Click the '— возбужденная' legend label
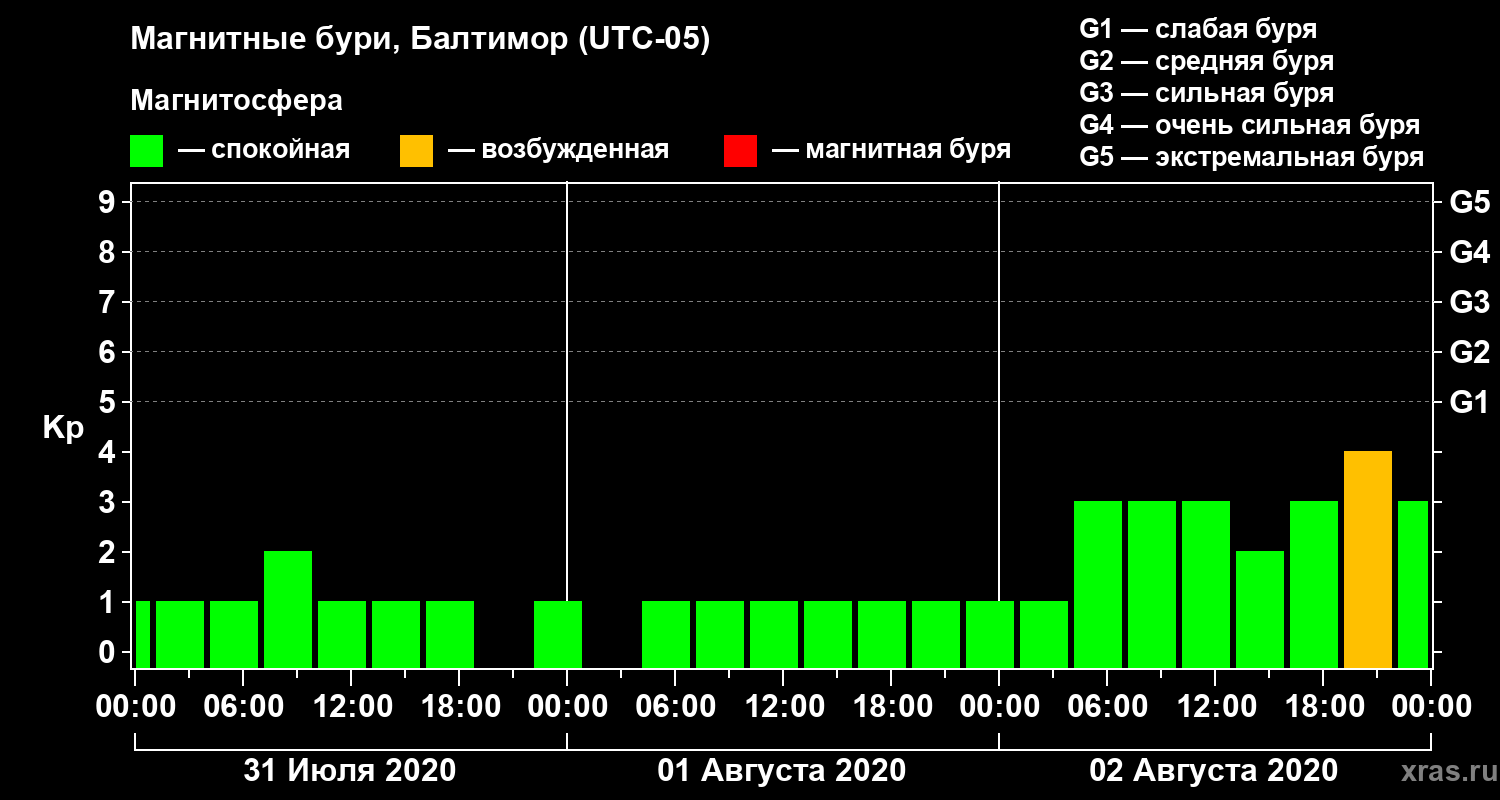Image resolution: width=1500 pixels, height=800 pixels. pos(558,150)
